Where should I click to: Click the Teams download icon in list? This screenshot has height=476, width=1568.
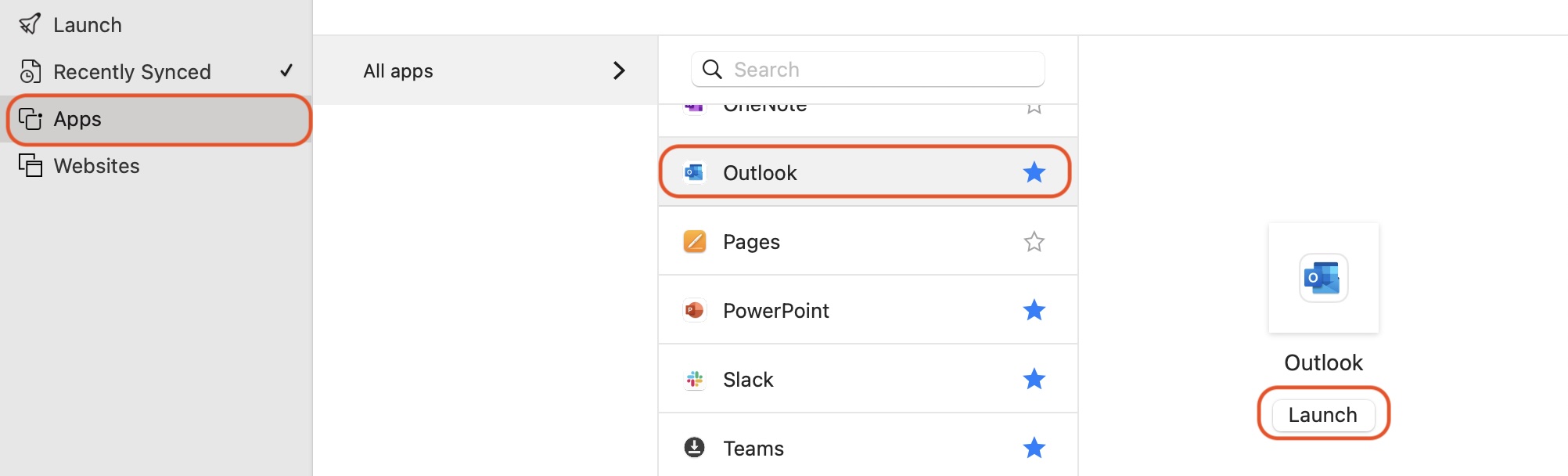(694, 447)
